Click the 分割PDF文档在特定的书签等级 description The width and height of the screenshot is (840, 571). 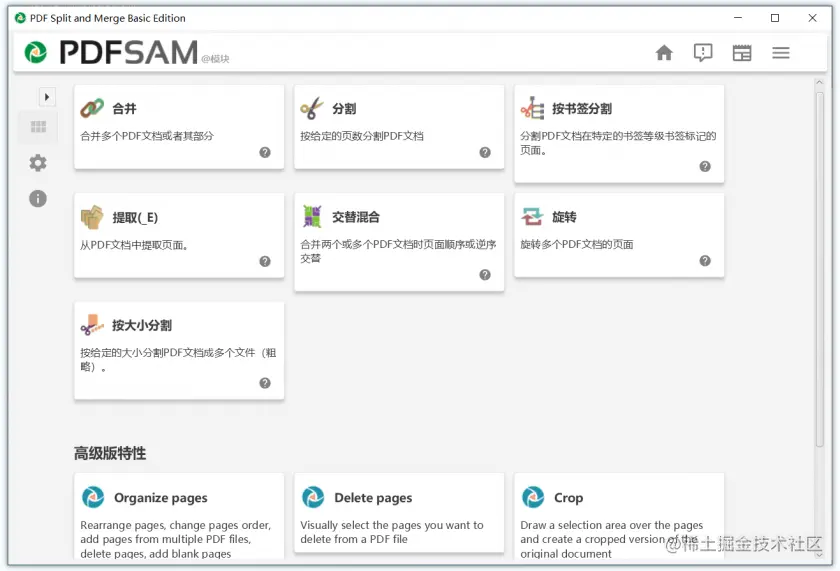618,143
